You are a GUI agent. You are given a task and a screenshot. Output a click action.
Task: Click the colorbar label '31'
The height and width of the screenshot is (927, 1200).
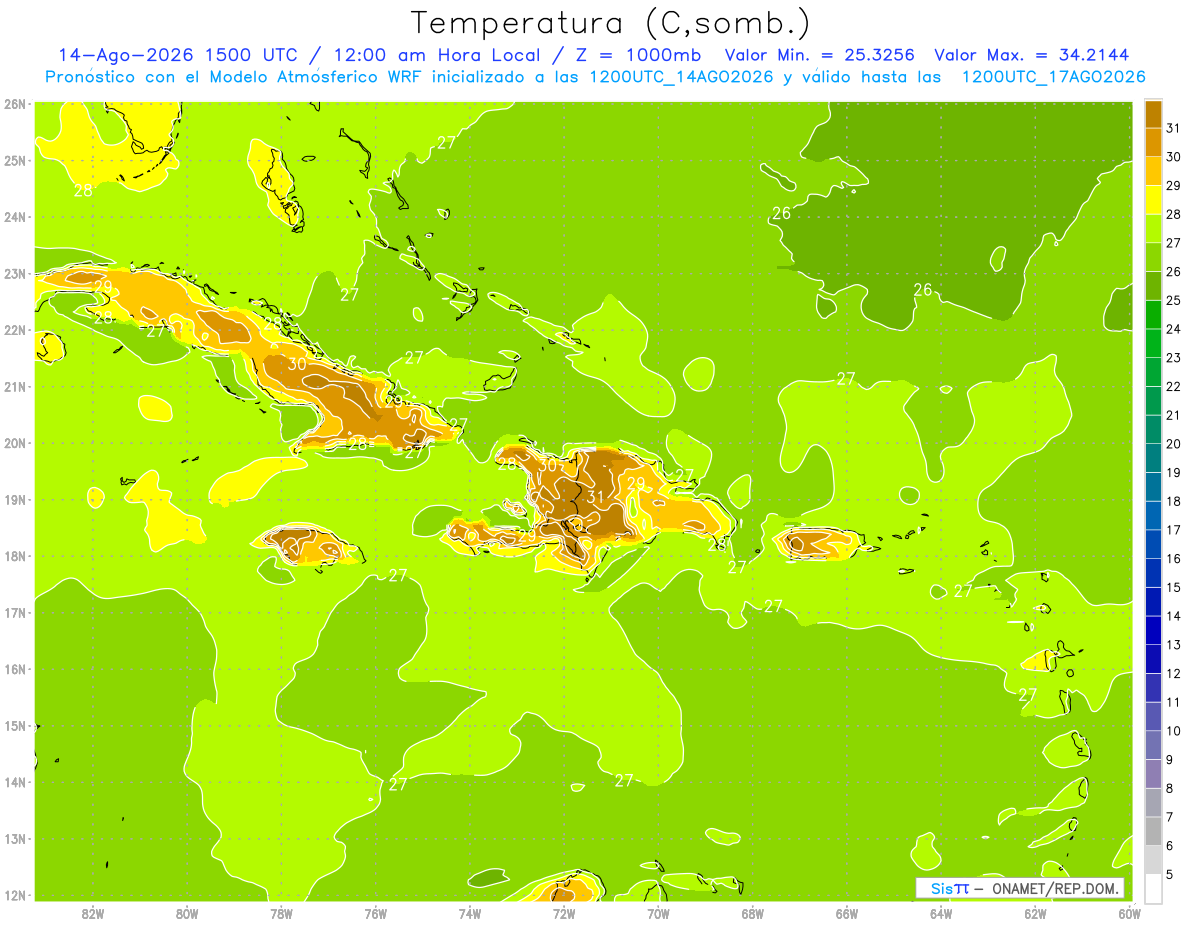pos(1174,128)
